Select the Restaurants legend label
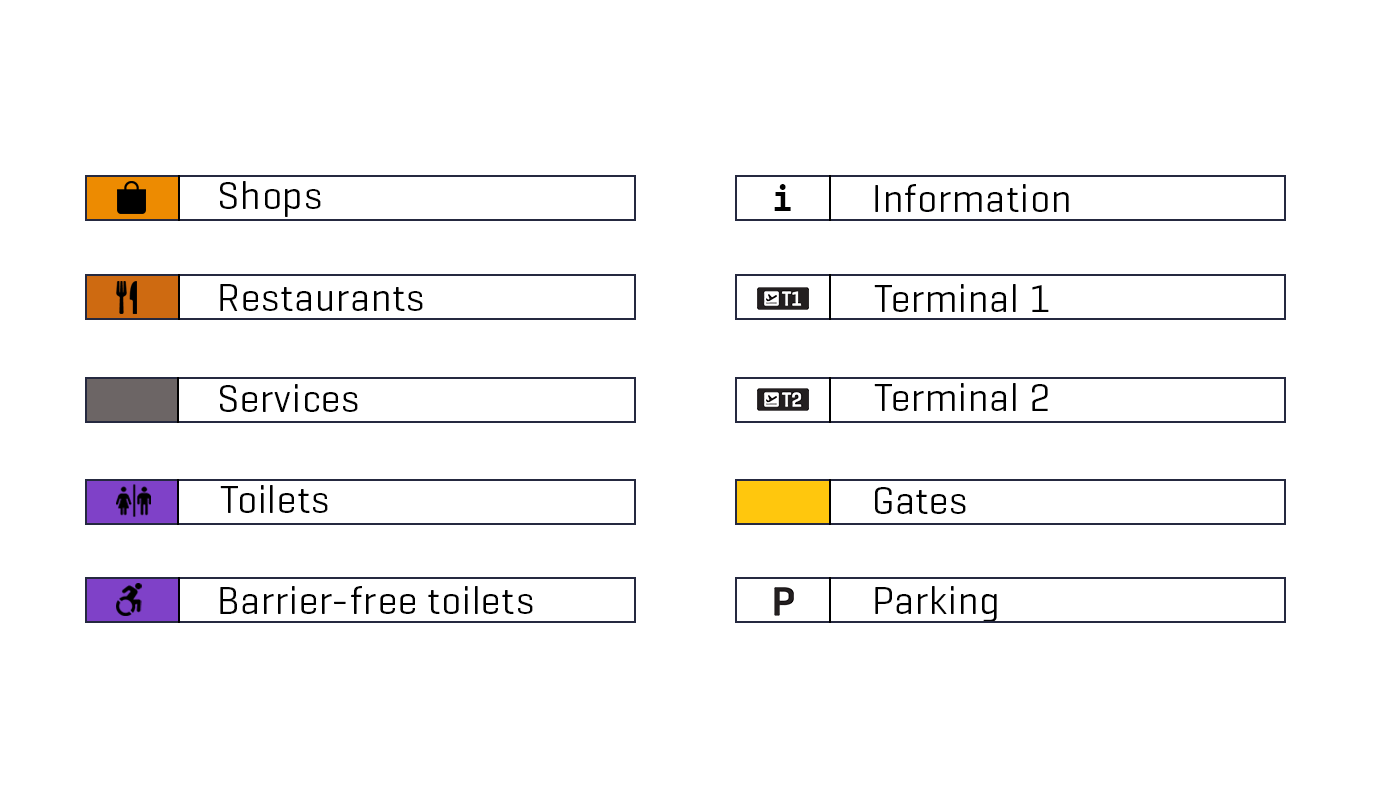 coord(321,298)
